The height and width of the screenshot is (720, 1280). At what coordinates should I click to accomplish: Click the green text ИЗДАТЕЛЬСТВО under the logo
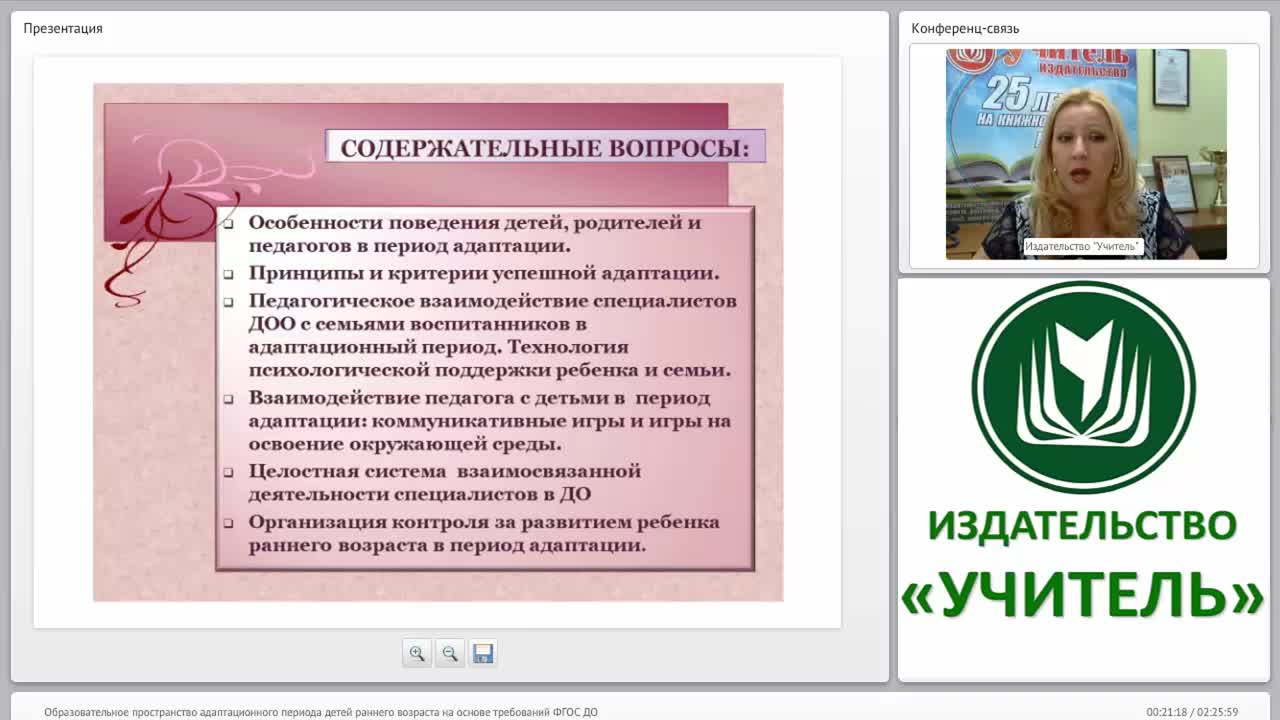coord(1083,525)
